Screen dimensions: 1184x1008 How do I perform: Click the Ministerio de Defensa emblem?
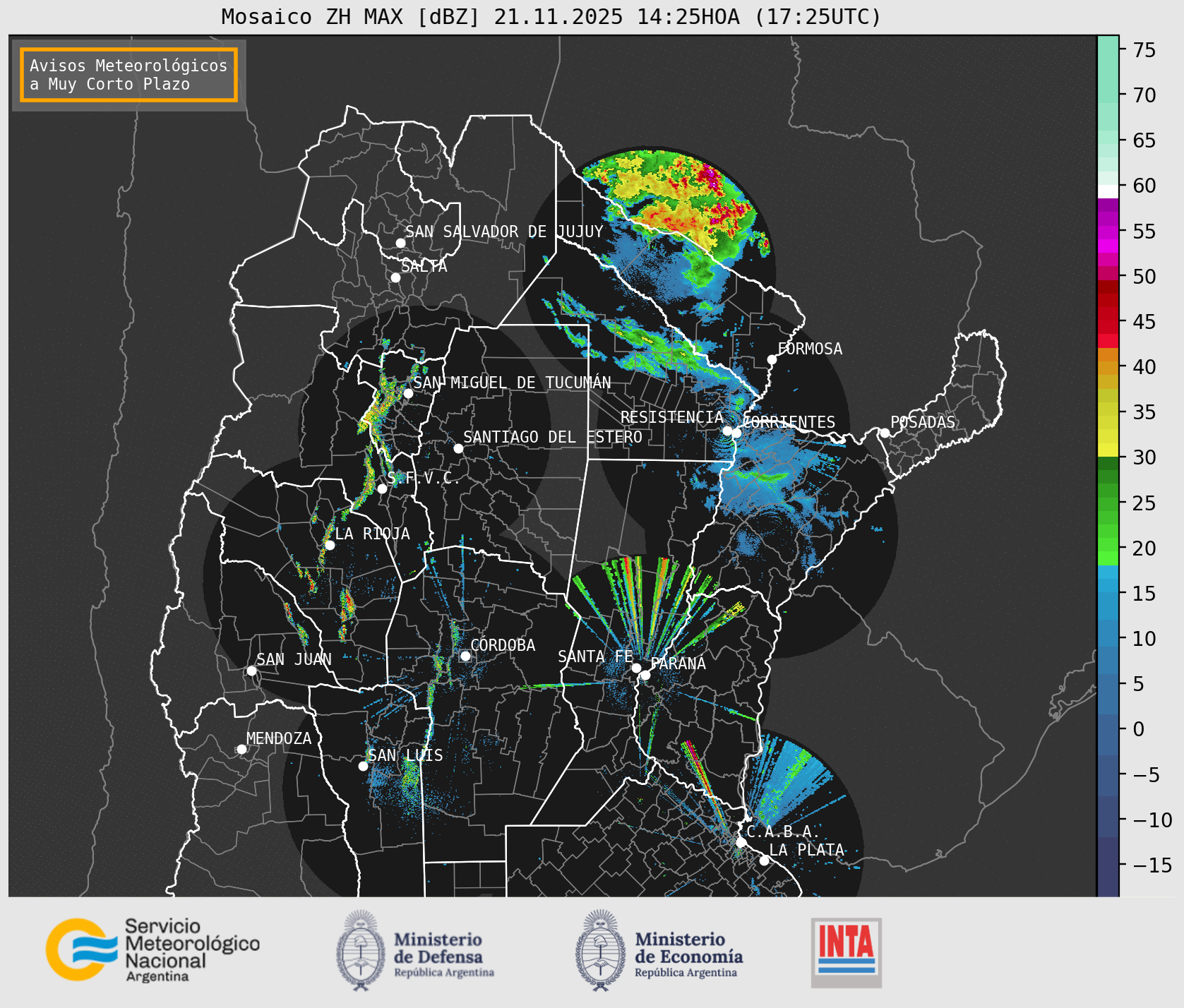361,950
